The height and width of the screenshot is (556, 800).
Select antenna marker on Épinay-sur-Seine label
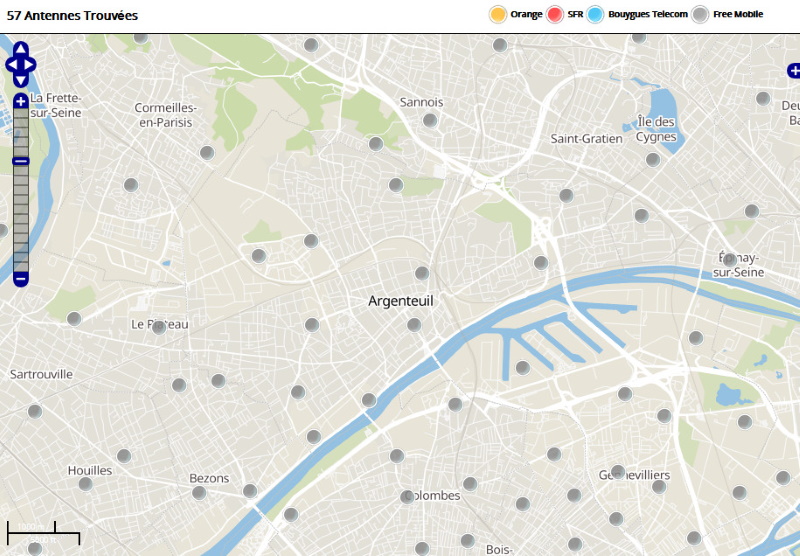coord(730,260)
